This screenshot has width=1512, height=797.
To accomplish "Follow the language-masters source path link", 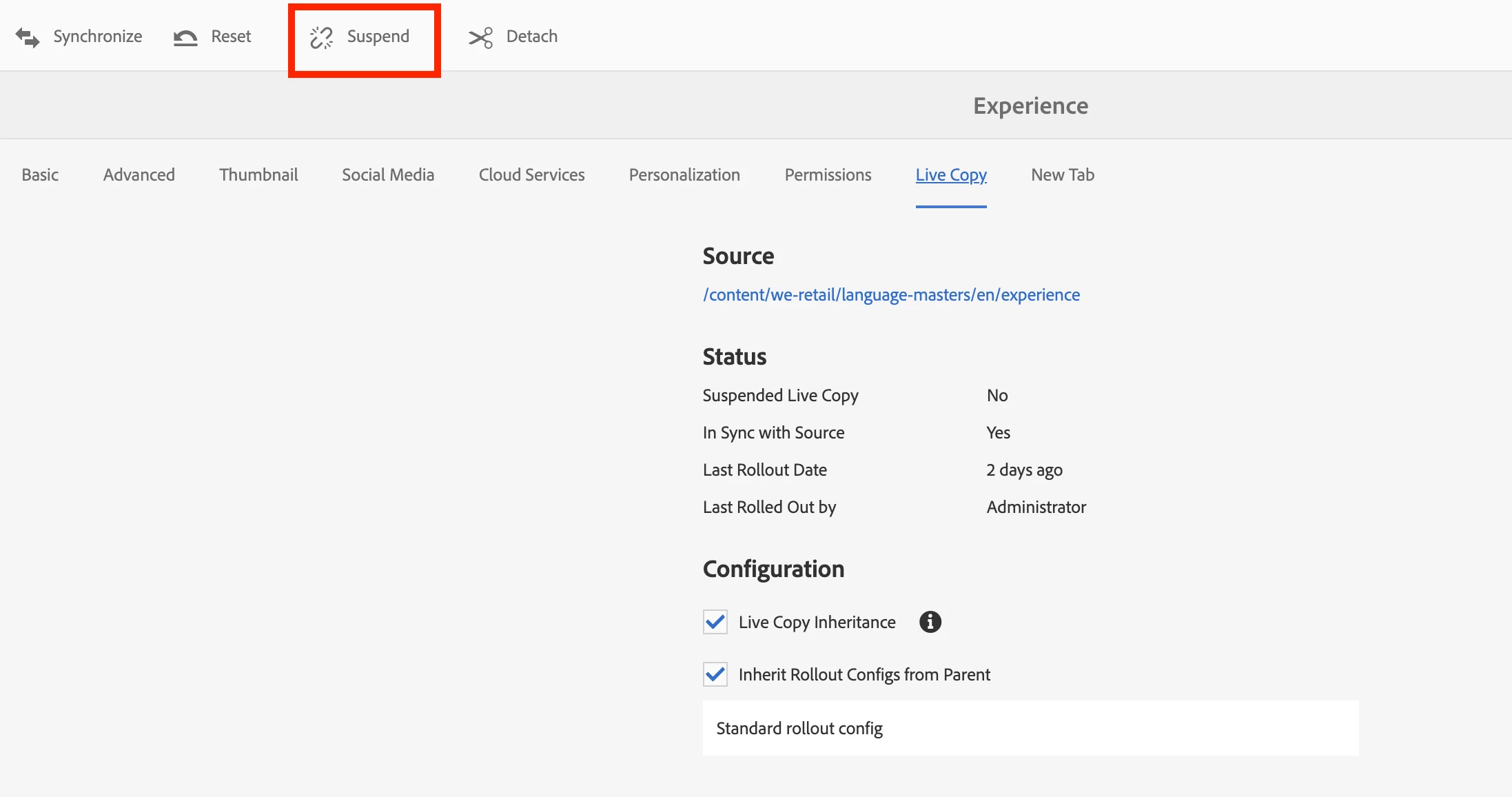I will pyautogui.click(x=891, y=295).
